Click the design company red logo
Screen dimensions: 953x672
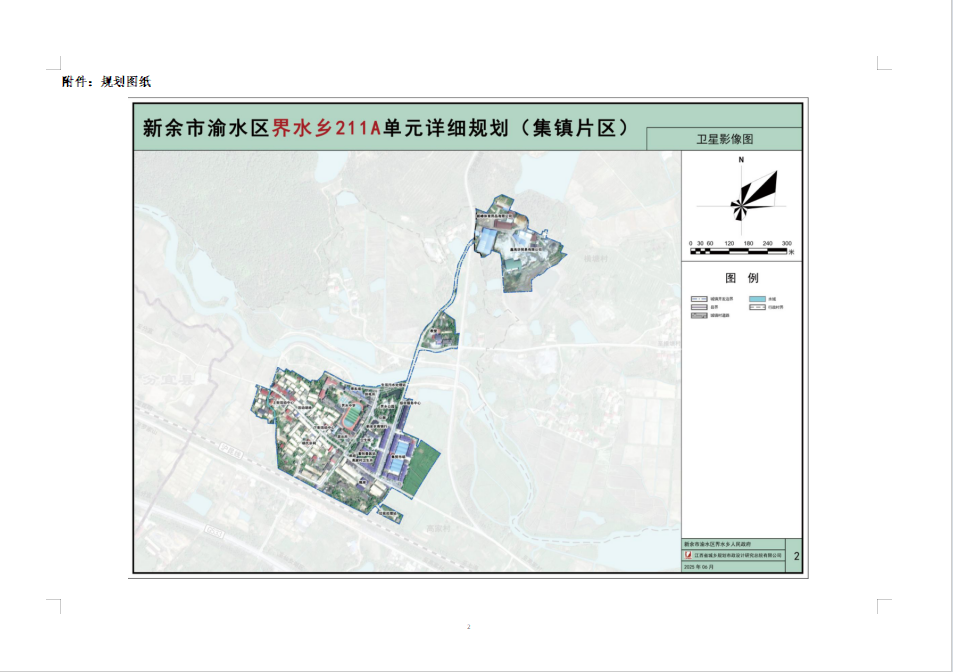[x=687, y=554]
